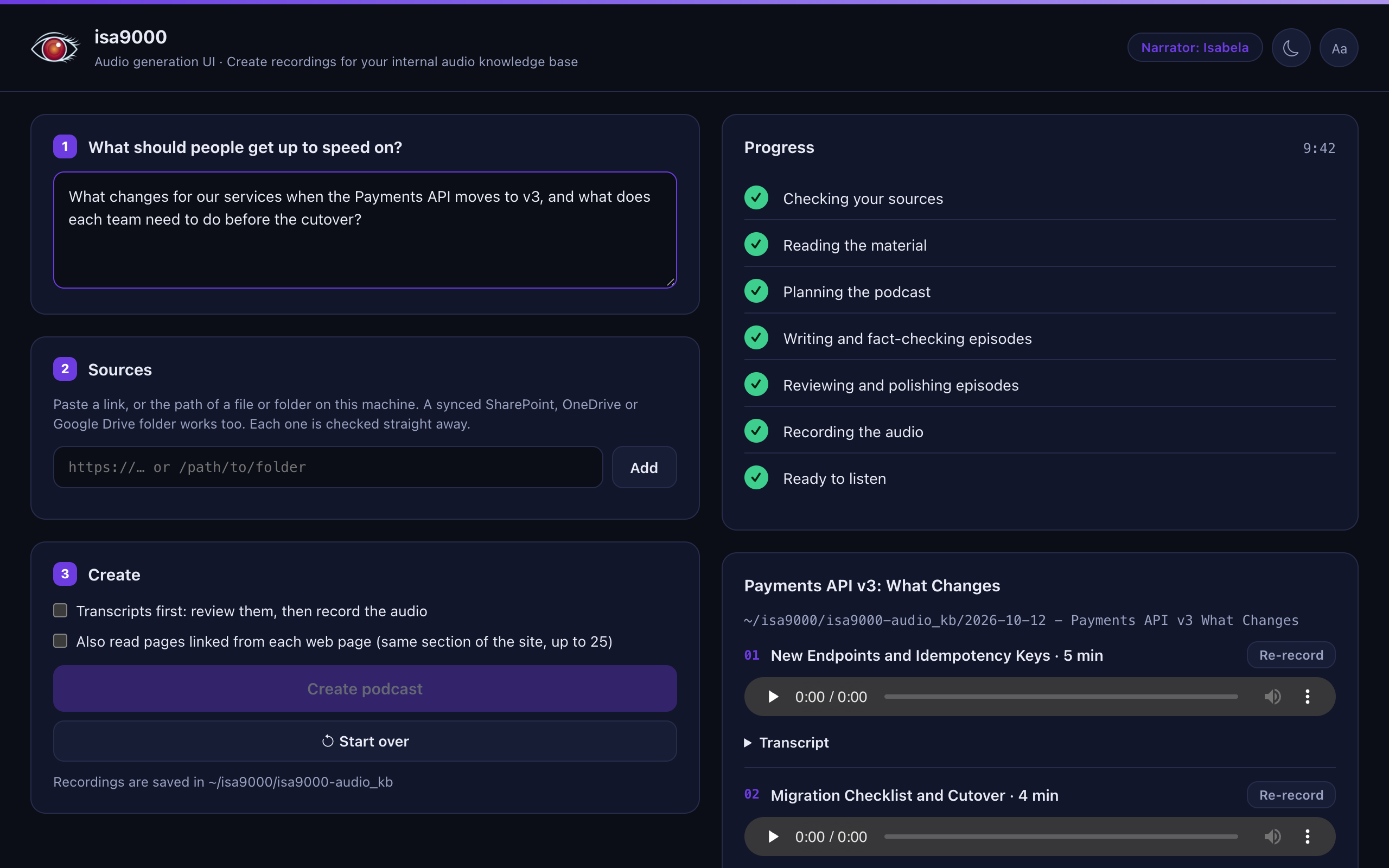Open the Narrator: Isabela selector
This screenshot has height=868, width=1389.
[1194, 48]
